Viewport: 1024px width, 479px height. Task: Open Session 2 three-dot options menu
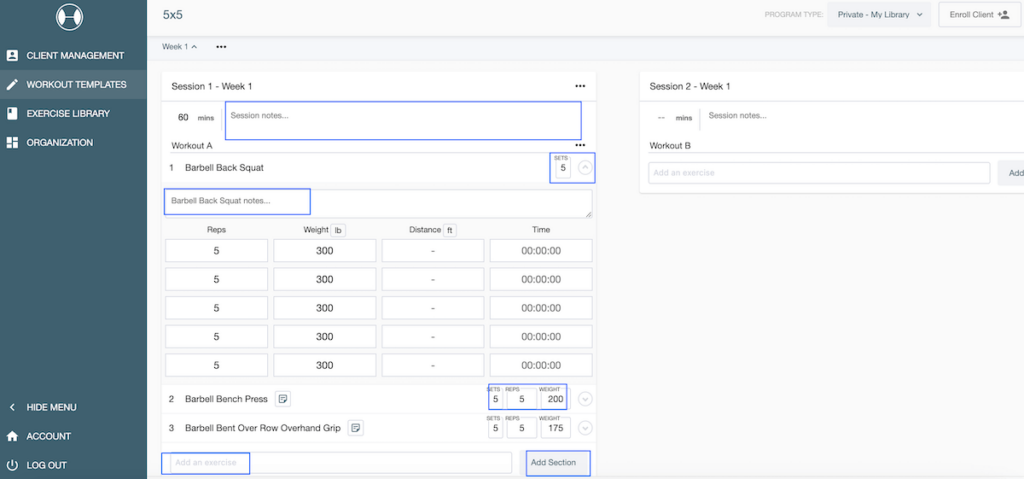click(1015, 87)
